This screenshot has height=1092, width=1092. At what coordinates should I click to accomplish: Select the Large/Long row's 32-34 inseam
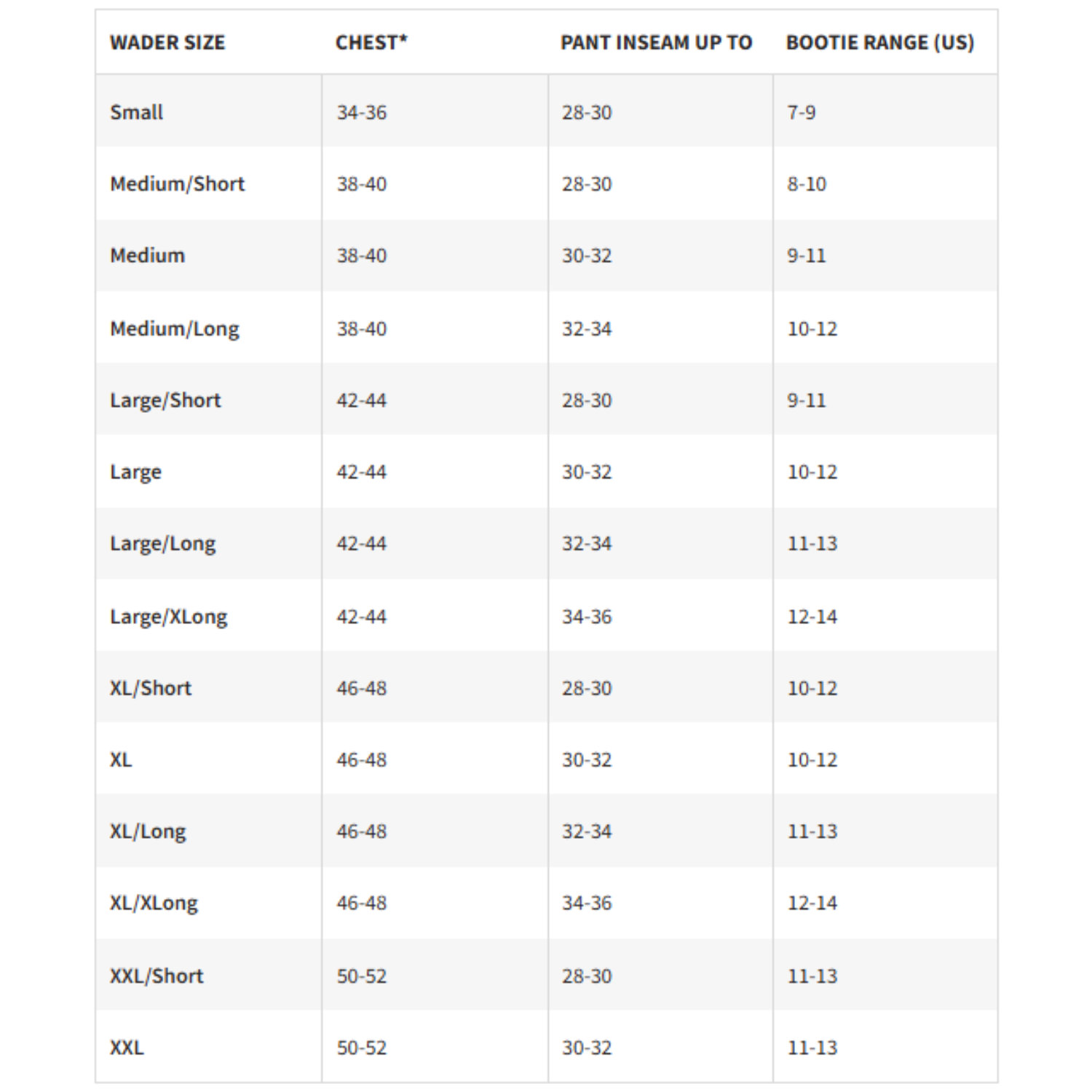point(587,544)
